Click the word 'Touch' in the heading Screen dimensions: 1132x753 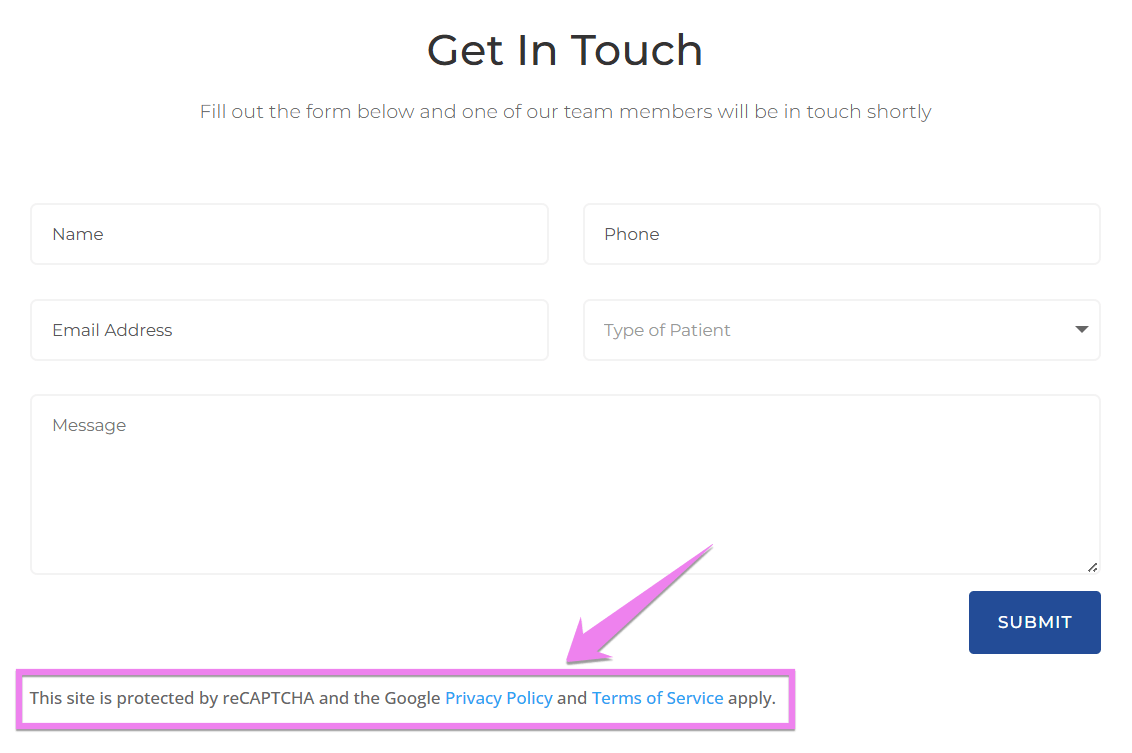[638, 50]
